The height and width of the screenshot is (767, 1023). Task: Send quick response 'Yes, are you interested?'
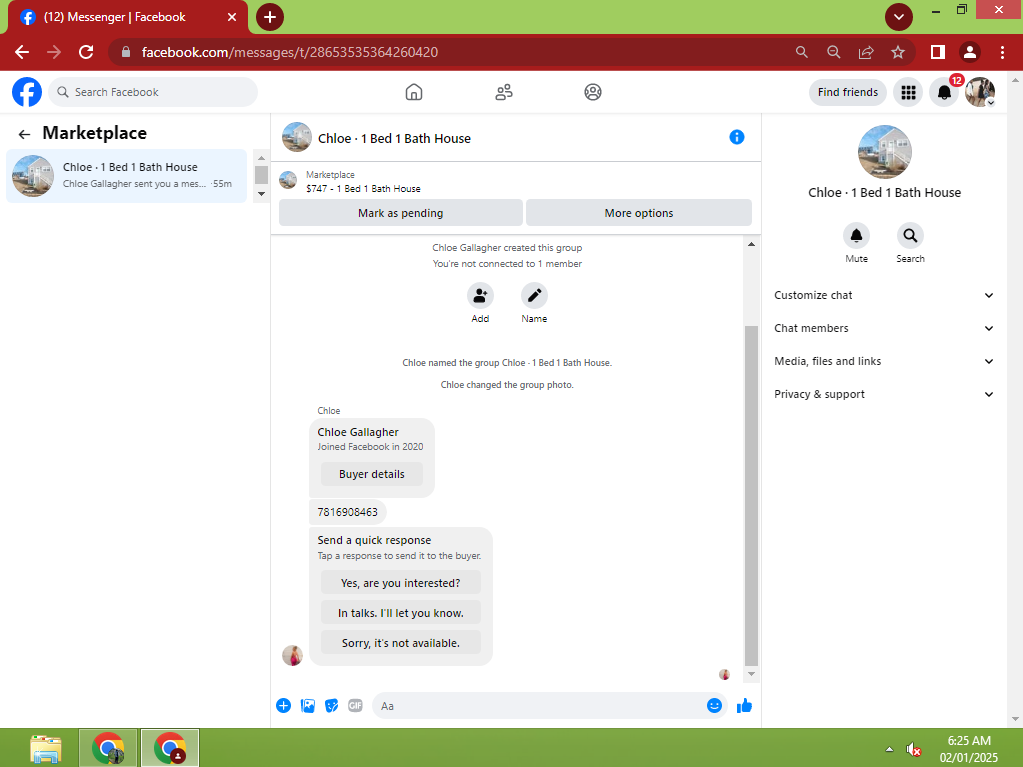click(401, 583)
